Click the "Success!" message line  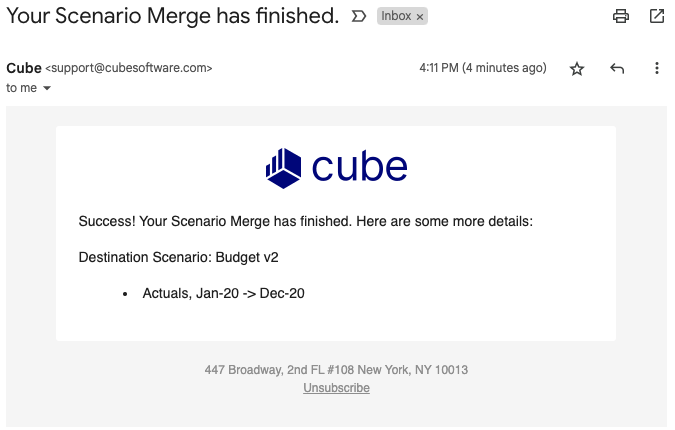coord(306,221)
